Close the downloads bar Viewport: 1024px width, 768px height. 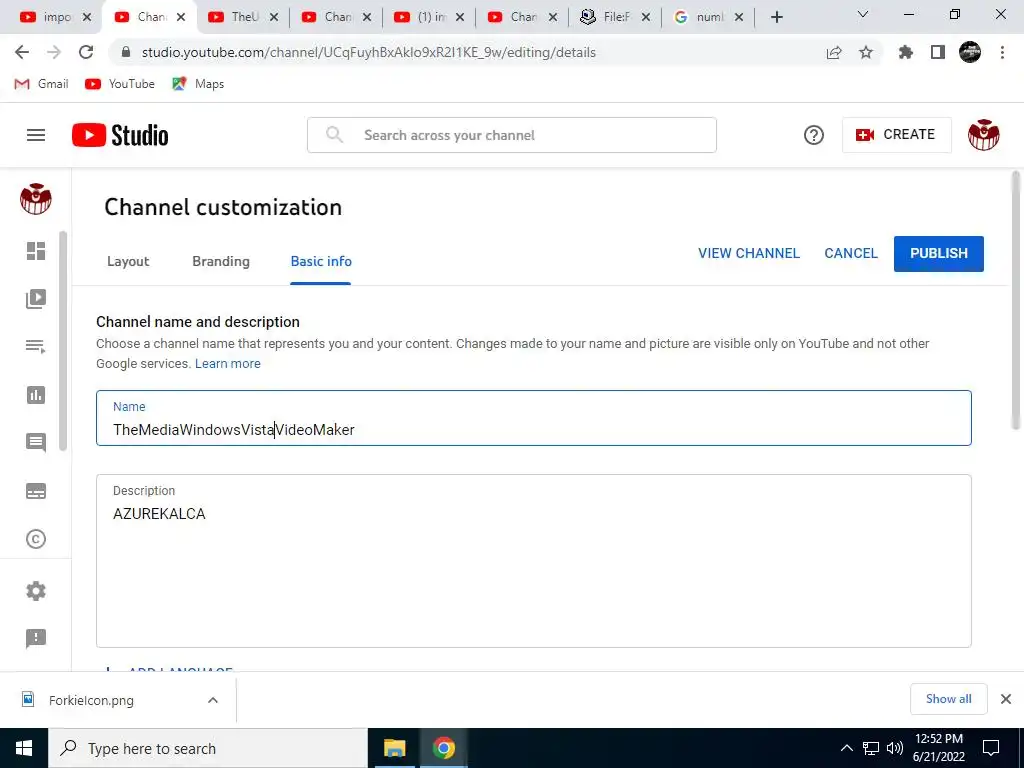tap(1006, 699)
